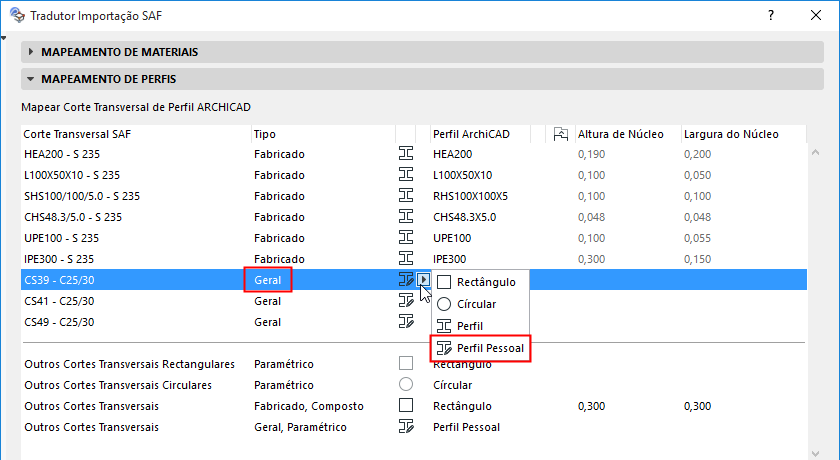This screenshot has width=840, height=460.
Task: Select the CHS48.3/5.0 - S 235 row
Action: [x=414, y=217]
